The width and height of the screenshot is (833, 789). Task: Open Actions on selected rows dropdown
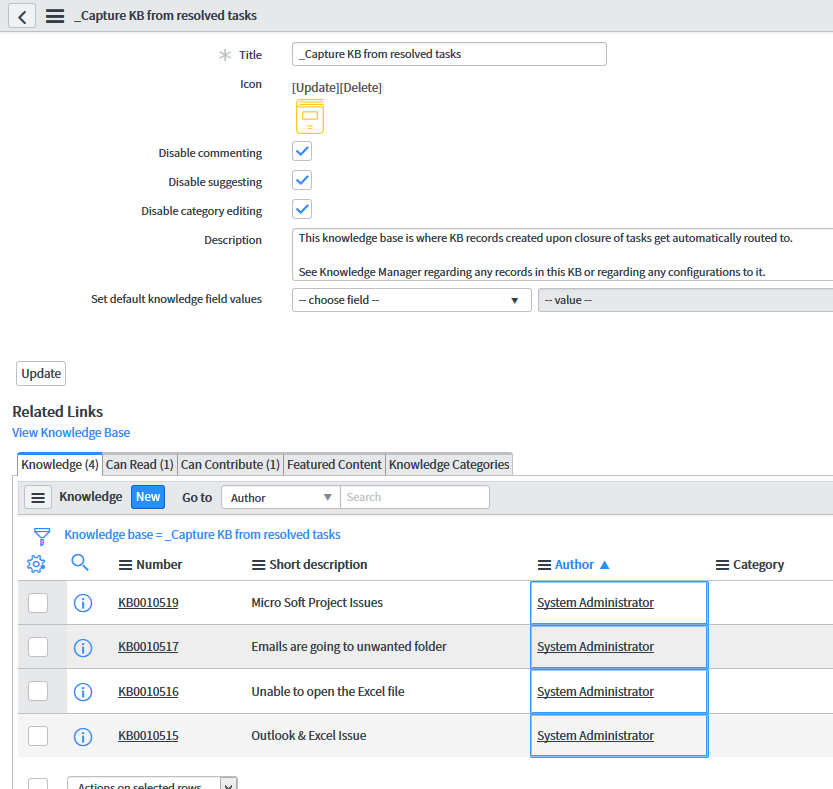click(151, 785)
